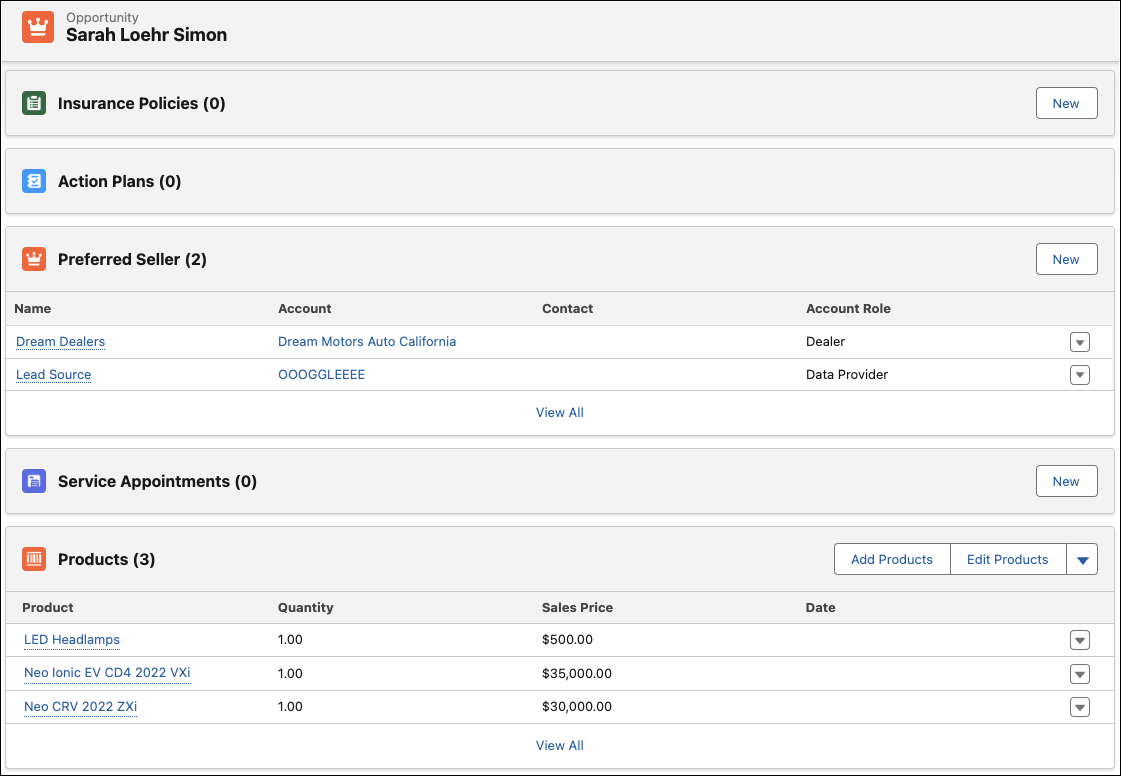Open the LED Headlamps product link

tap(71, 640)
